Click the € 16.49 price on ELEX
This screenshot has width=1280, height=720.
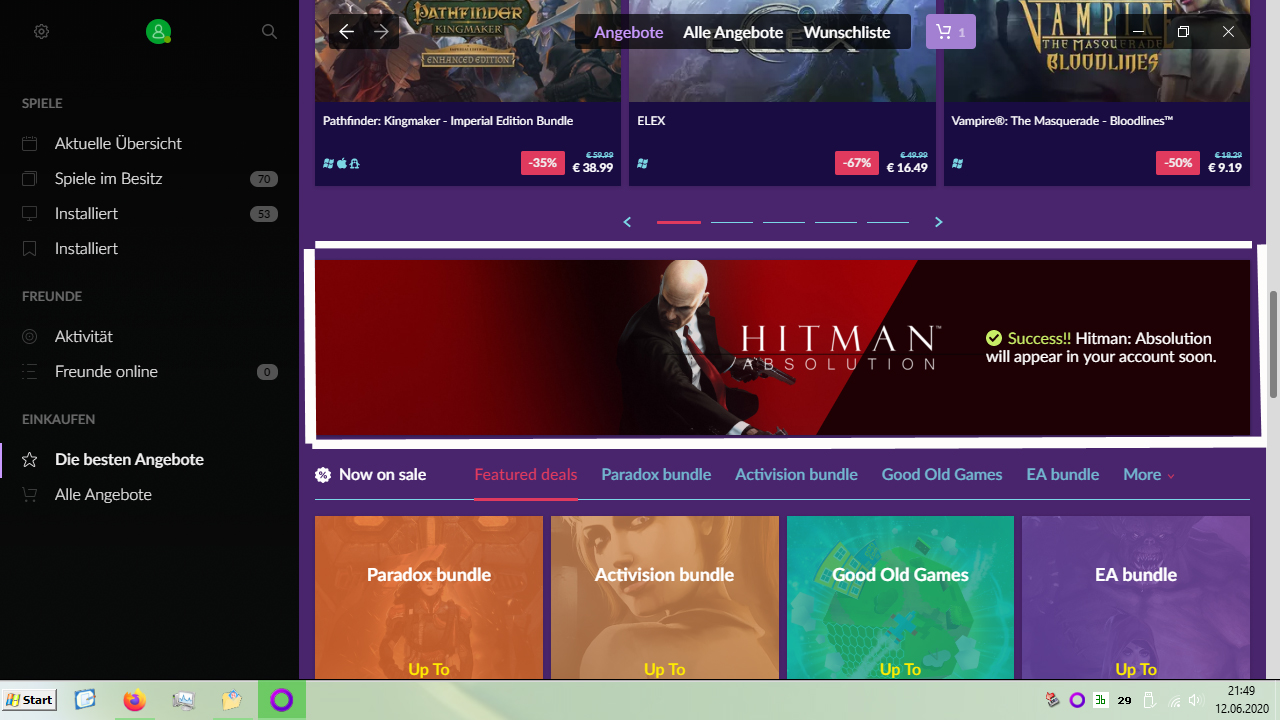[x=907, y=168]
